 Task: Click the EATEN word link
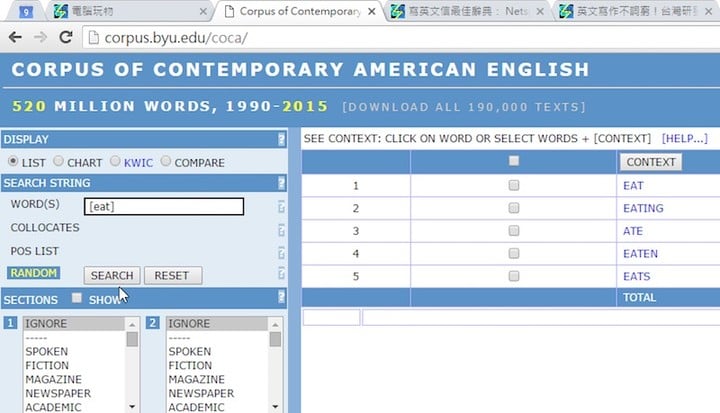639,254
